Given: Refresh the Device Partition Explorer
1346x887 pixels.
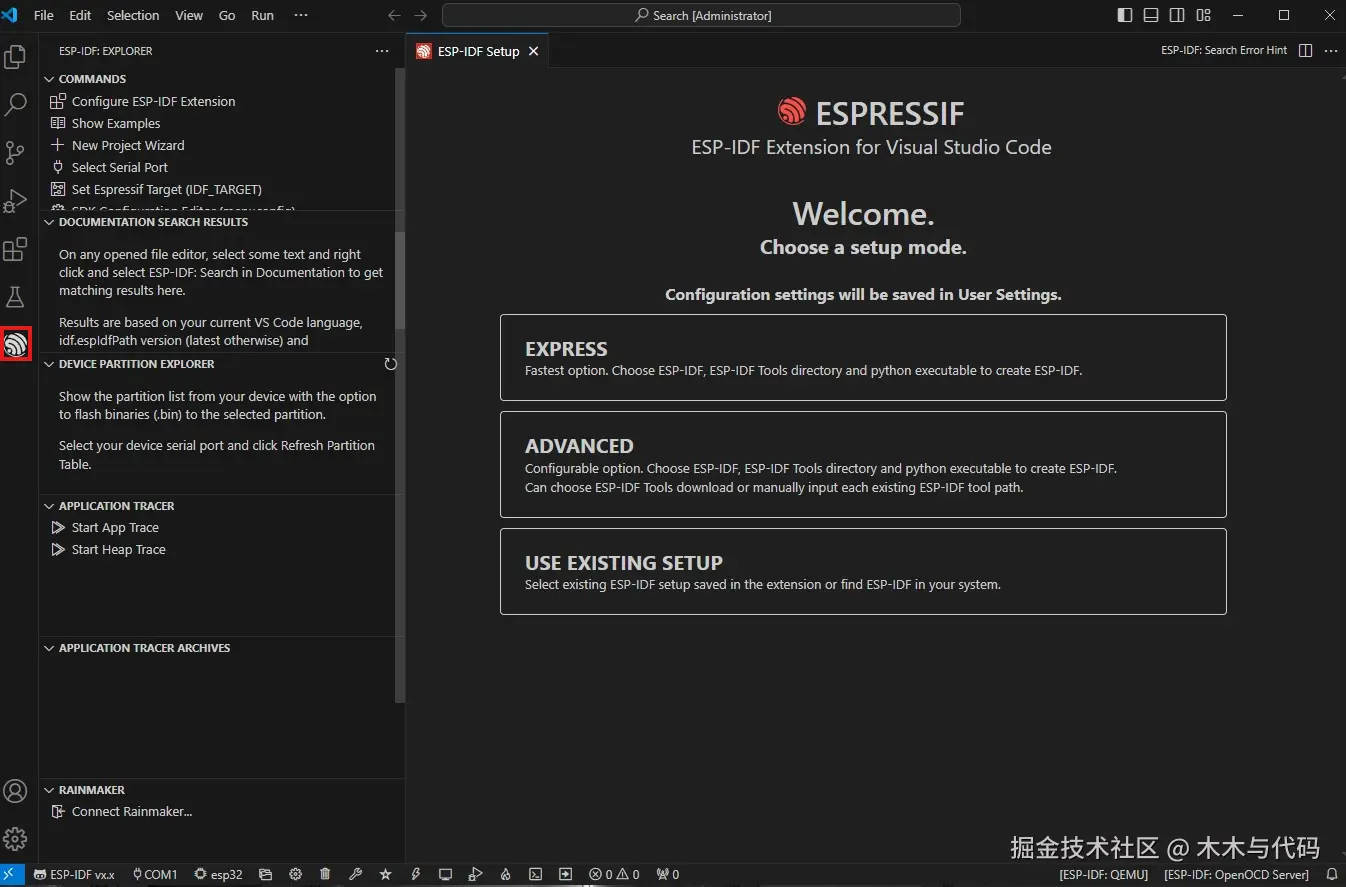Looking at the screenshot, I should click(391, 364).
